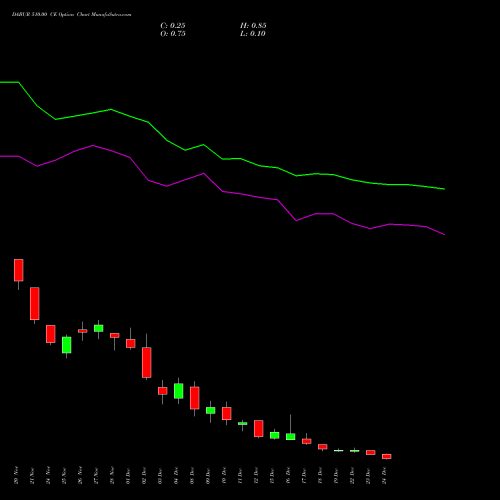Click the red candlestick above 18 Dec
500x500 pixels.
click(x=323, y=447)
